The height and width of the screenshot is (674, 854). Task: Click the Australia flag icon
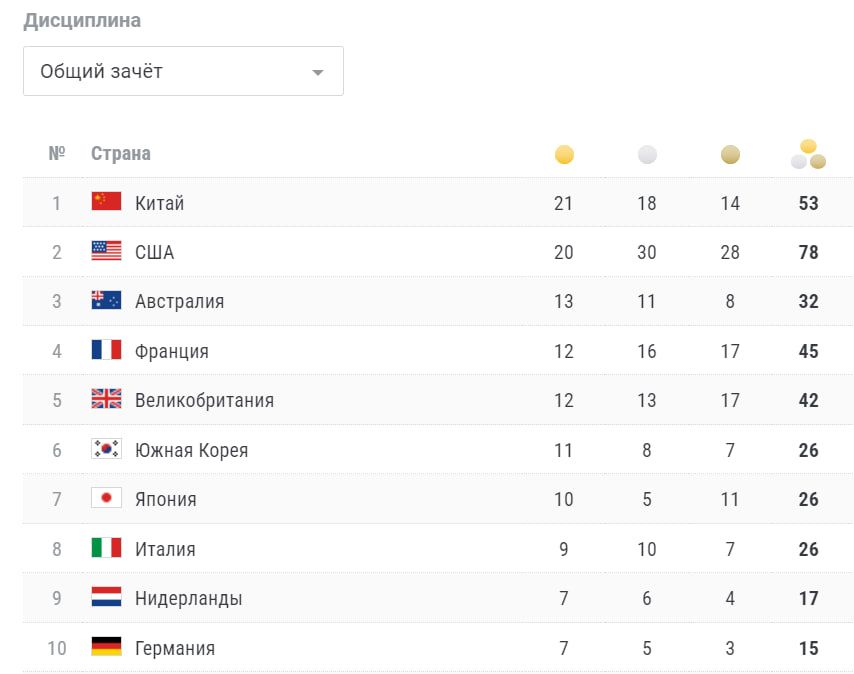coord(106,301)
